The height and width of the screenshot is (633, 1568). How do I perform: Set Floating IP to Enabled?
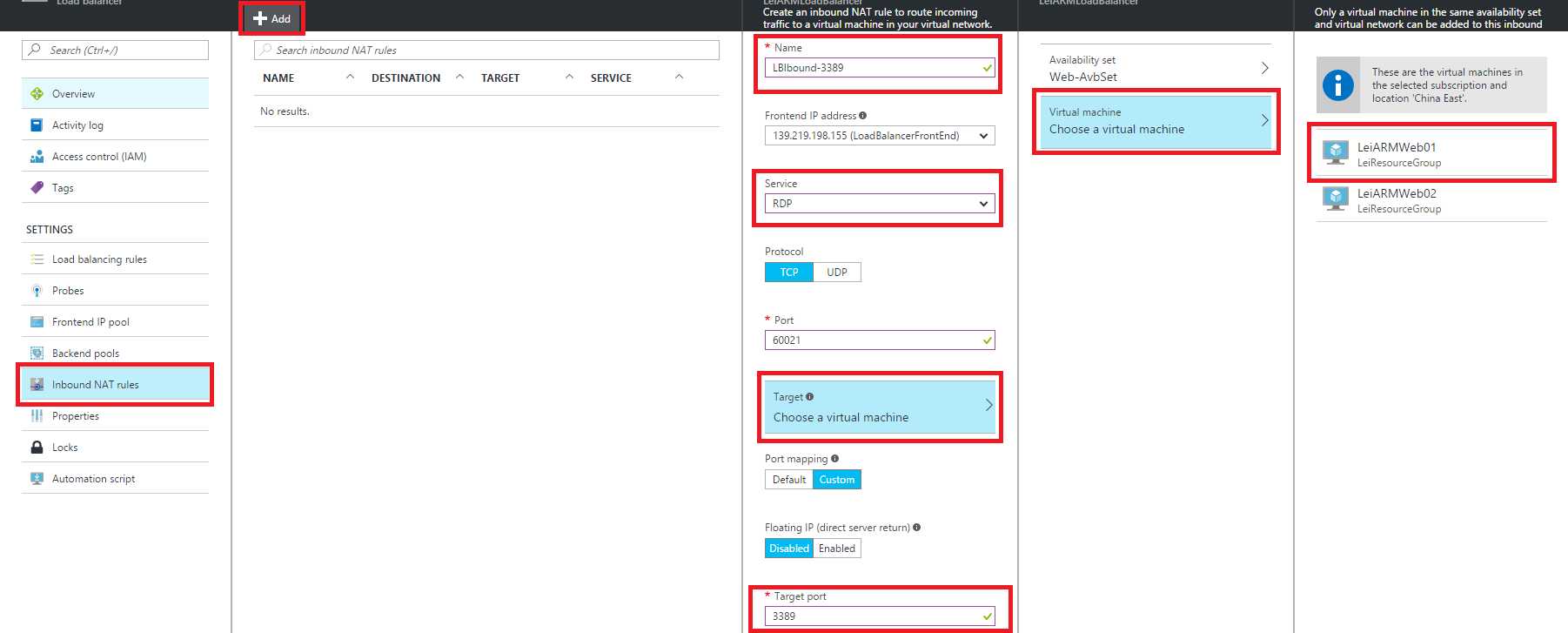tap(837, 548)
